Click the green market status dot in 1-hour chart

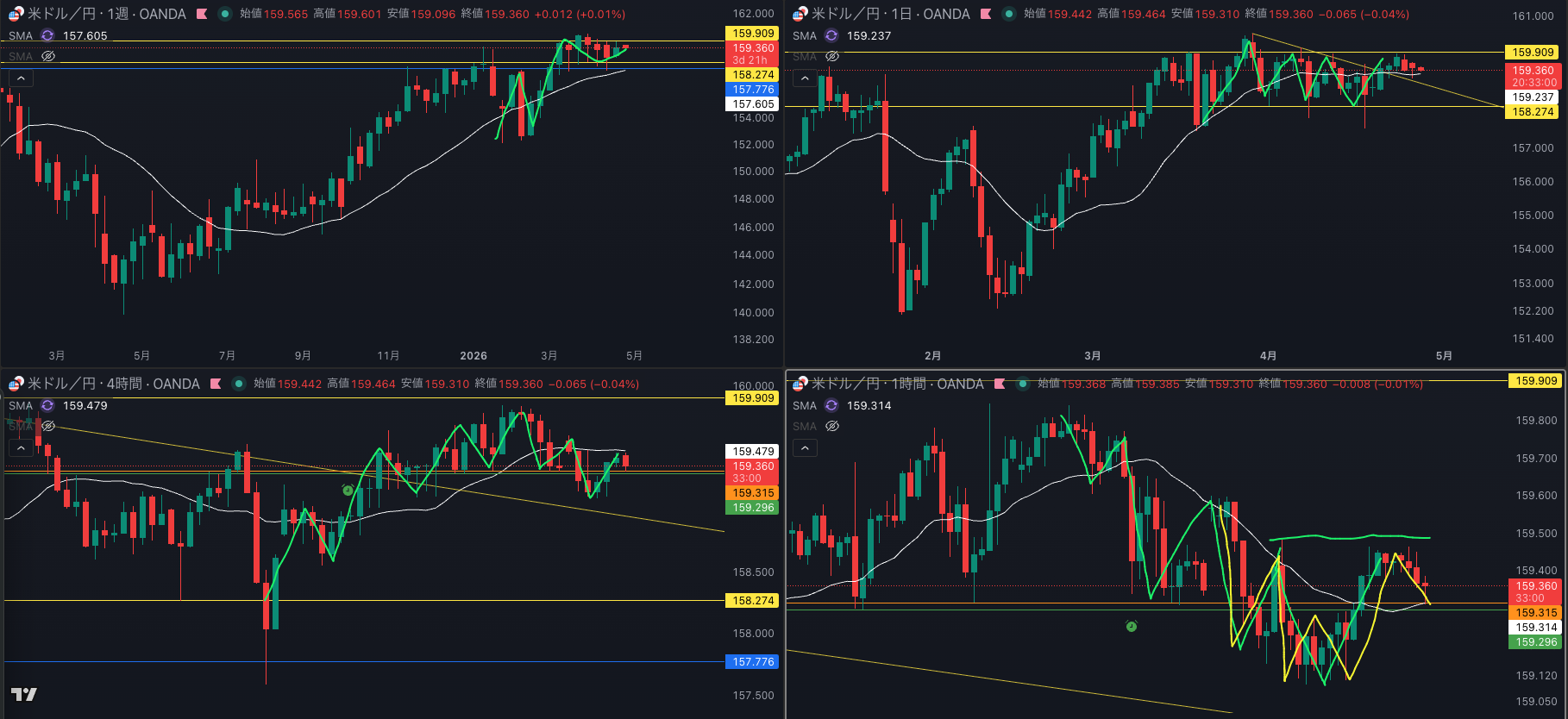tap(1022, 384)
